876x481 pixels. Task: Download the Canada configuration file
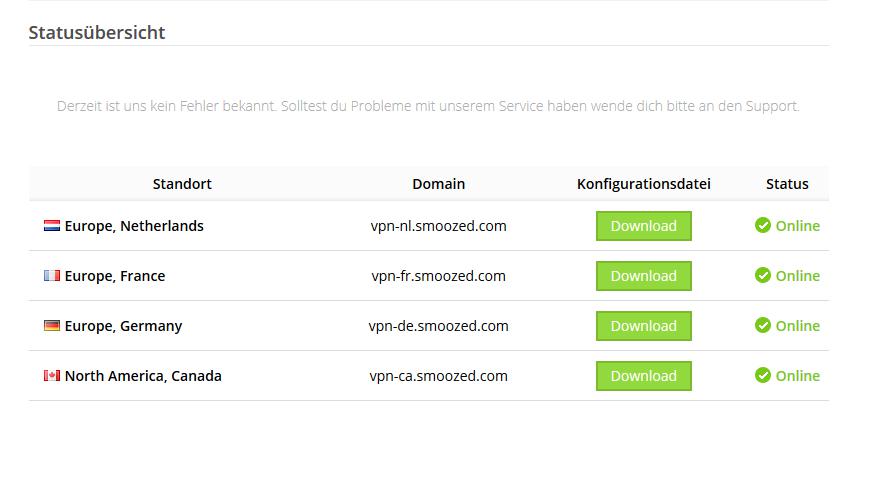coord(644,376)
